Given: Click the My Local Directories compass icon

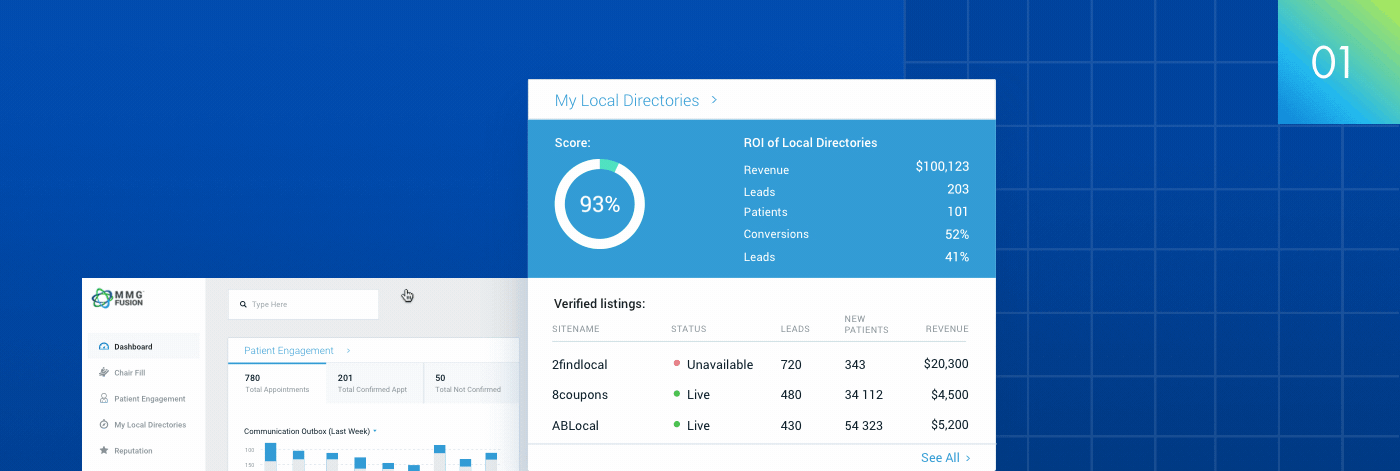Looking at the screenshot, I should [x=103, y=425].
